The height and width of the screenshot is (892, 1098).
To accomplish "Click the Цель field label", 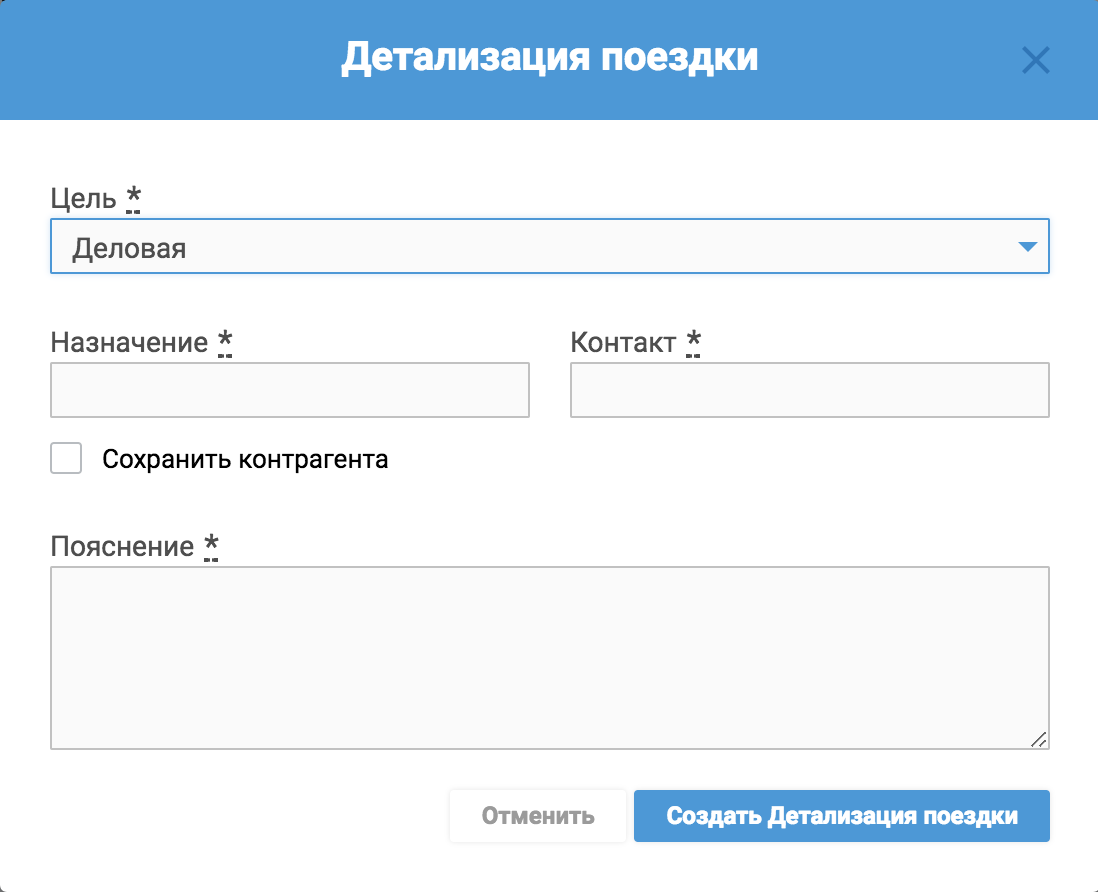I will pos(83,198).
